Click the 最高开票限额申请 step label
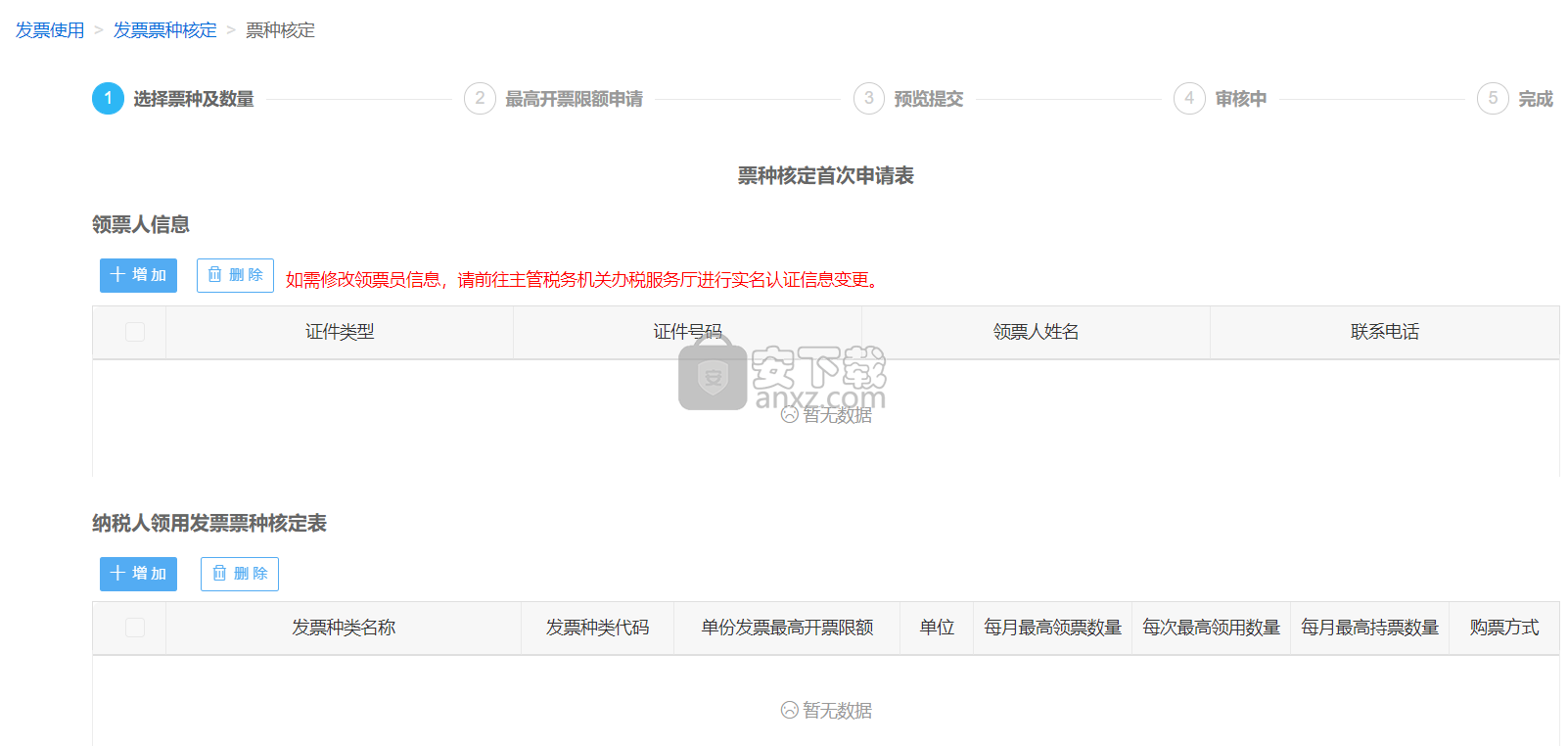Image resolution: width=1568 pixels, height=746 pixels. tap(574, 99)
